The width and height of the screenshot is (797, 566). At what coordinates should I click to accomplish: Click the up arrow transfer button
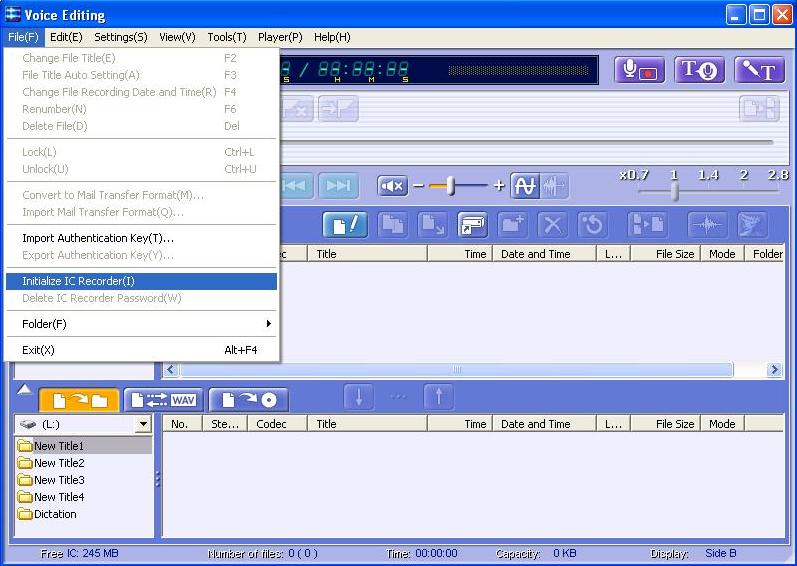439,396
